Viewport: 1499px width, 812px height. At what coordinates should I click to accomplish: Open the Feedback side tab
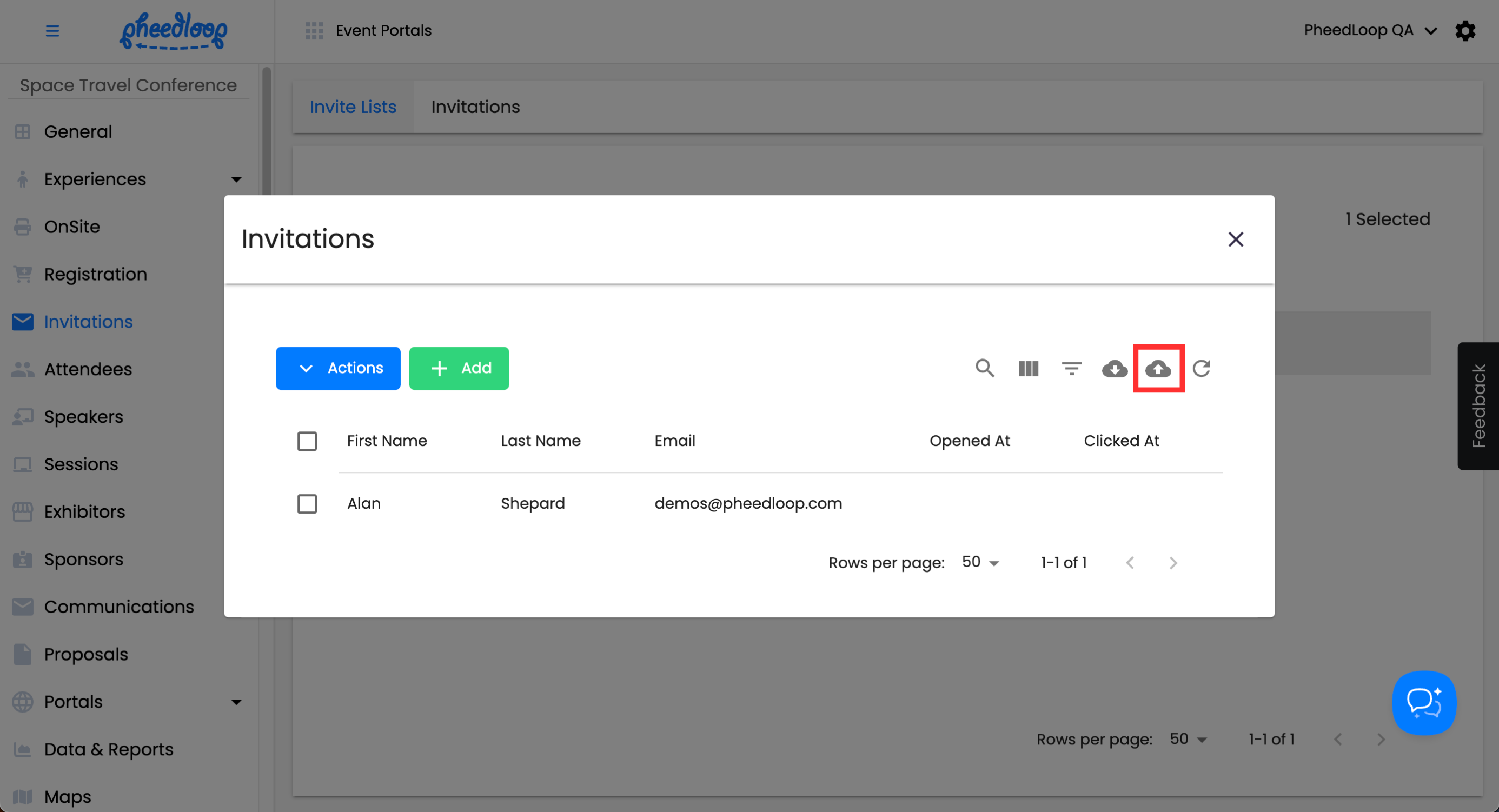click(1478, 406)
